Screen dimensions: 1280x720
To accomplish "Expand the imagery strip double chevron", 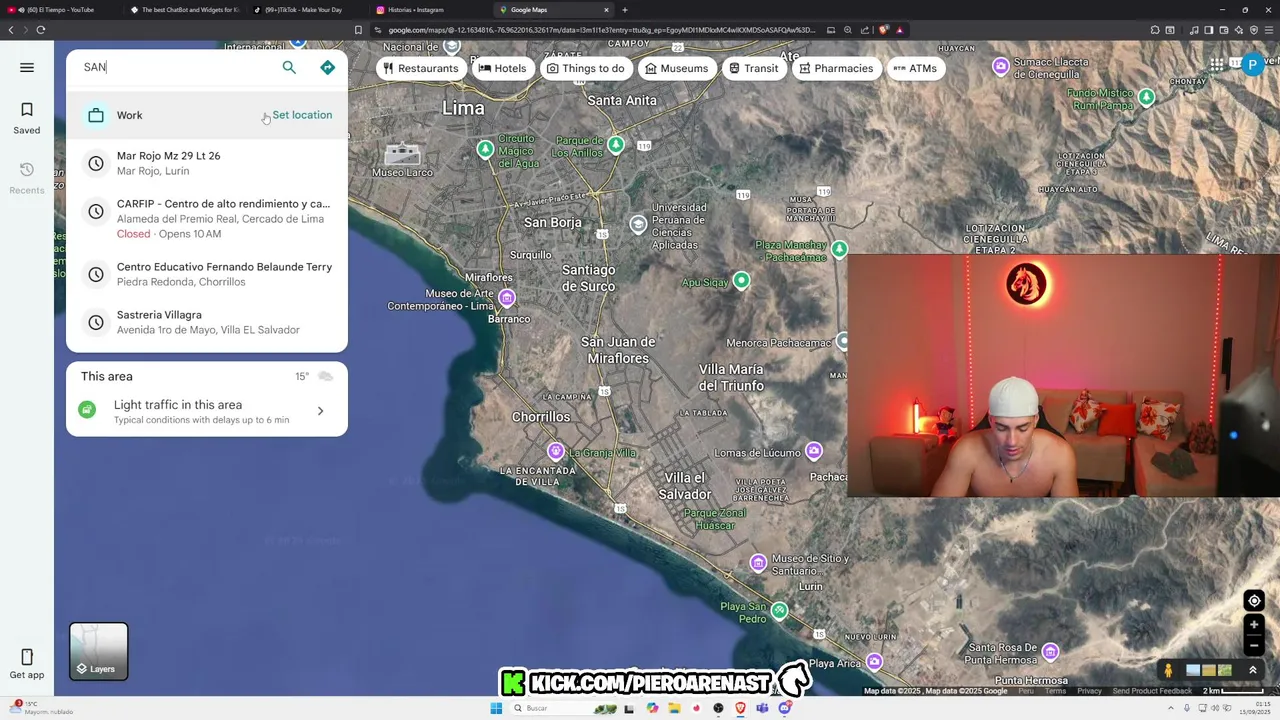I will click(x=1252, y=670).
